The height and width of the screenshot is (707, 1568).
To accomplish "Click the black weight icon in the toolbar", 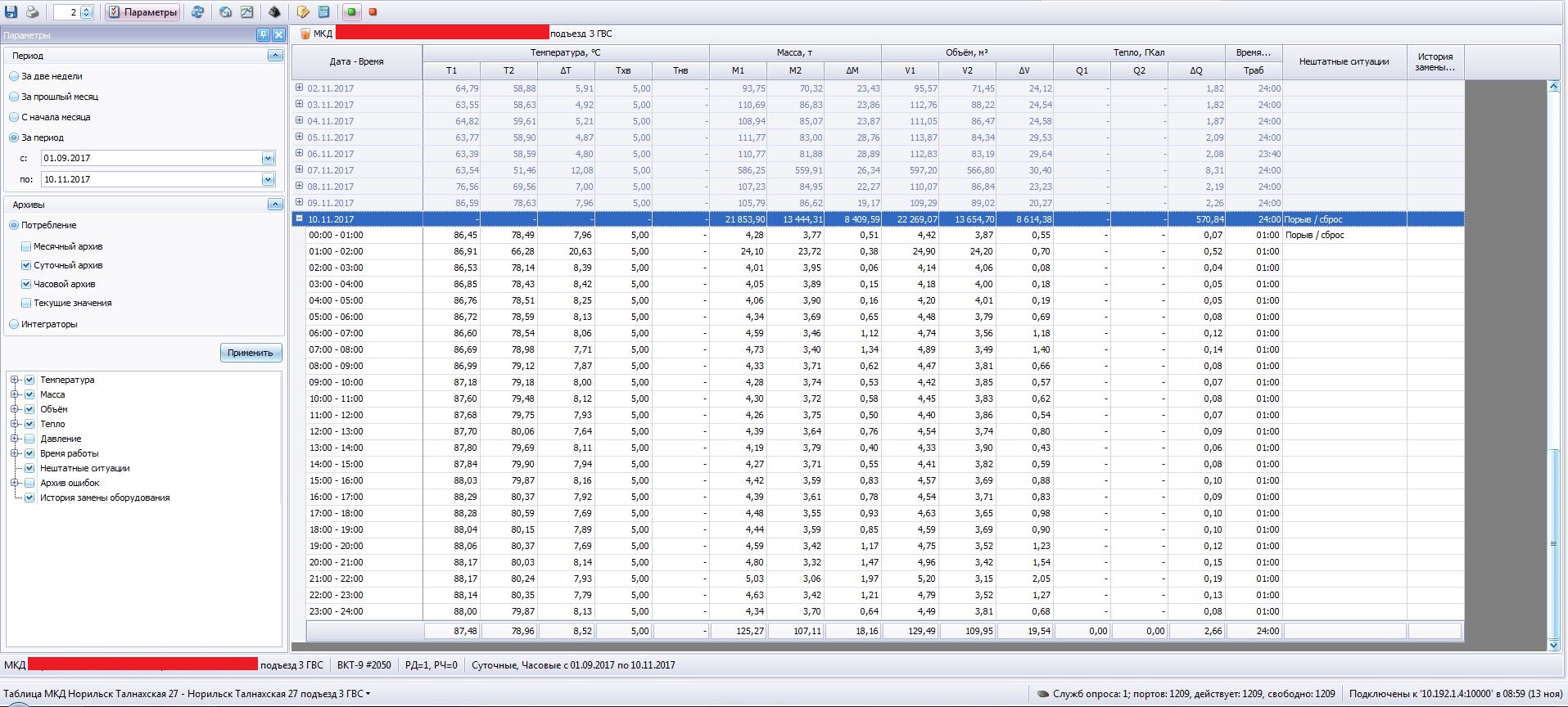I will tap(274, 12).
